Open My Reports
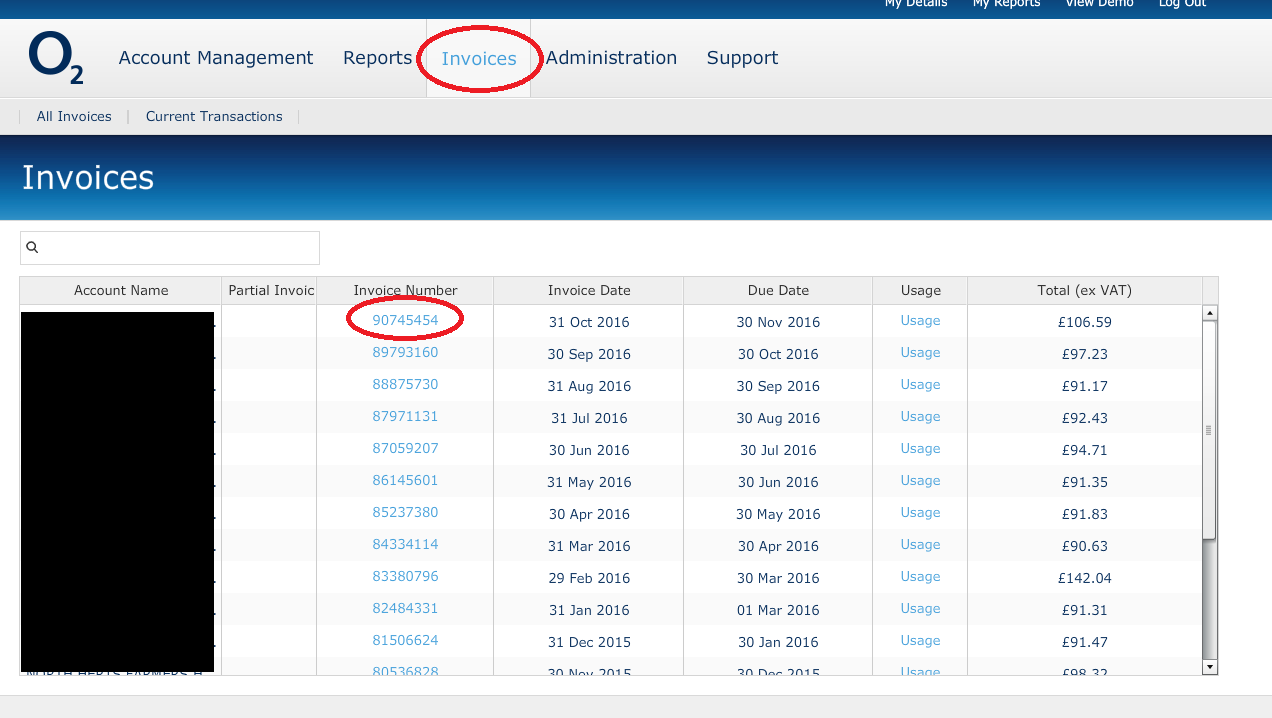This screenshot has height=718, width=1272. coord(1006,4)
